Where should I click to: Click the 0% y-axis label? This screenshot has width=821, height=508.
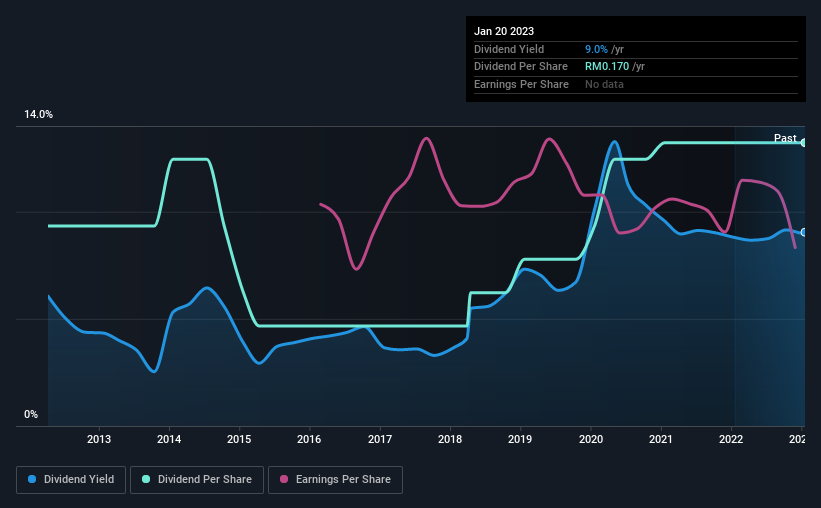point(31,414)
